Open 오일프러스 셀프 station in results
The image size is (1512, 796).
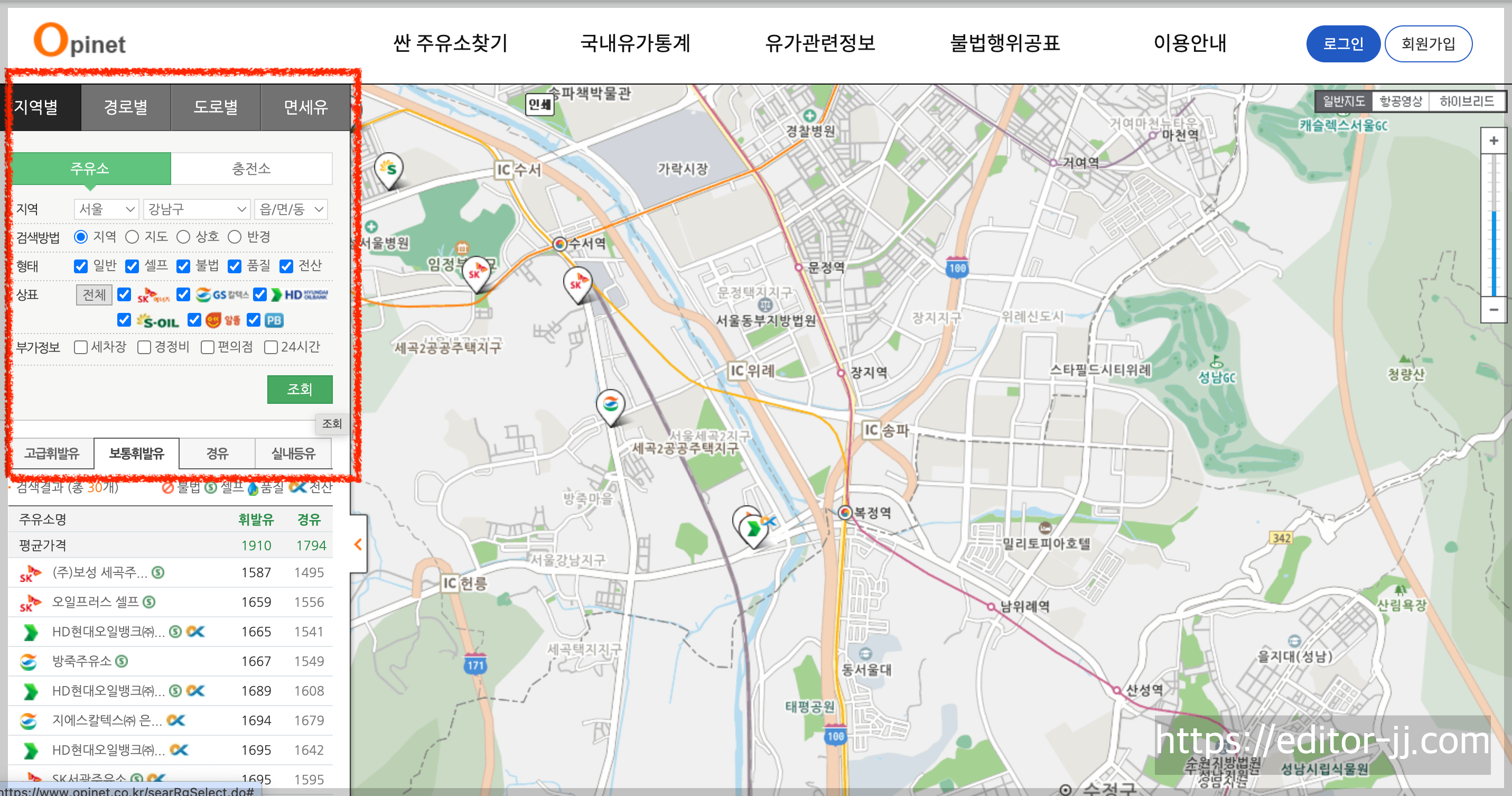click(x=96, y=601)
